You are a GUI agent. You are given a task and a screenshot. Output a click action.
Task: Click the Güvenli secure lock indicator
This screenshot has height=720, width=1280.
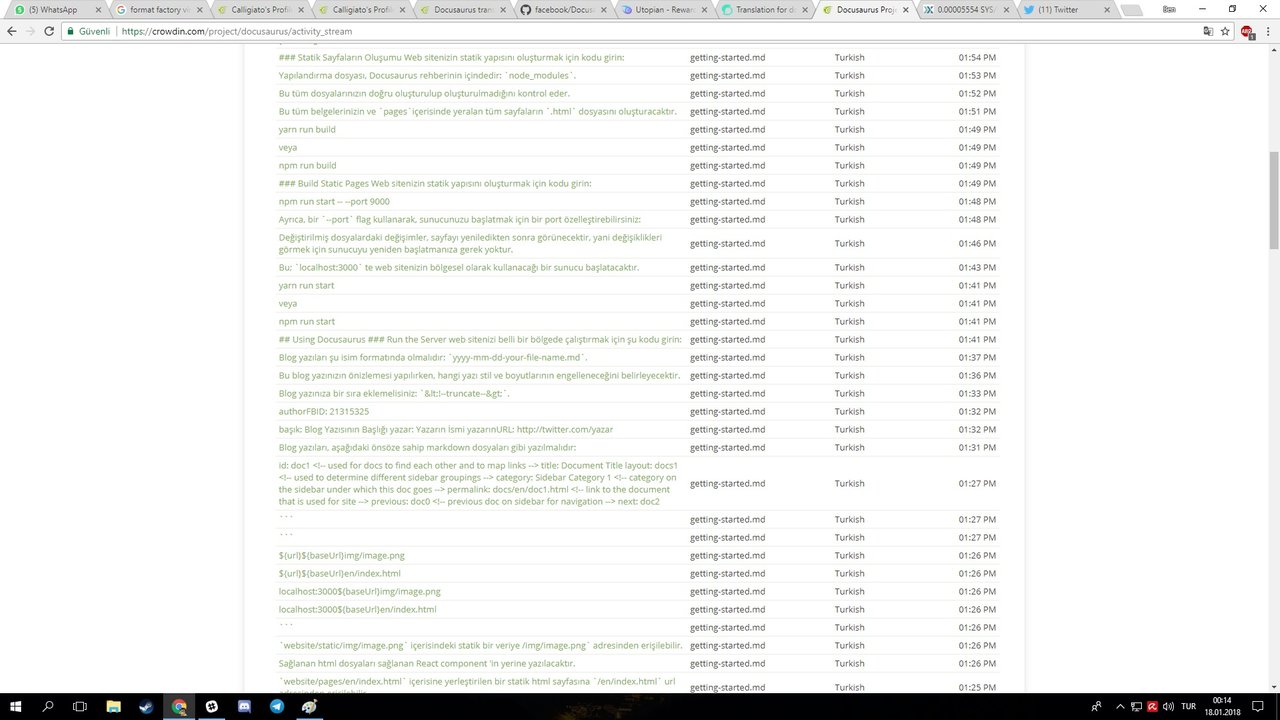[x=89, y=31]
